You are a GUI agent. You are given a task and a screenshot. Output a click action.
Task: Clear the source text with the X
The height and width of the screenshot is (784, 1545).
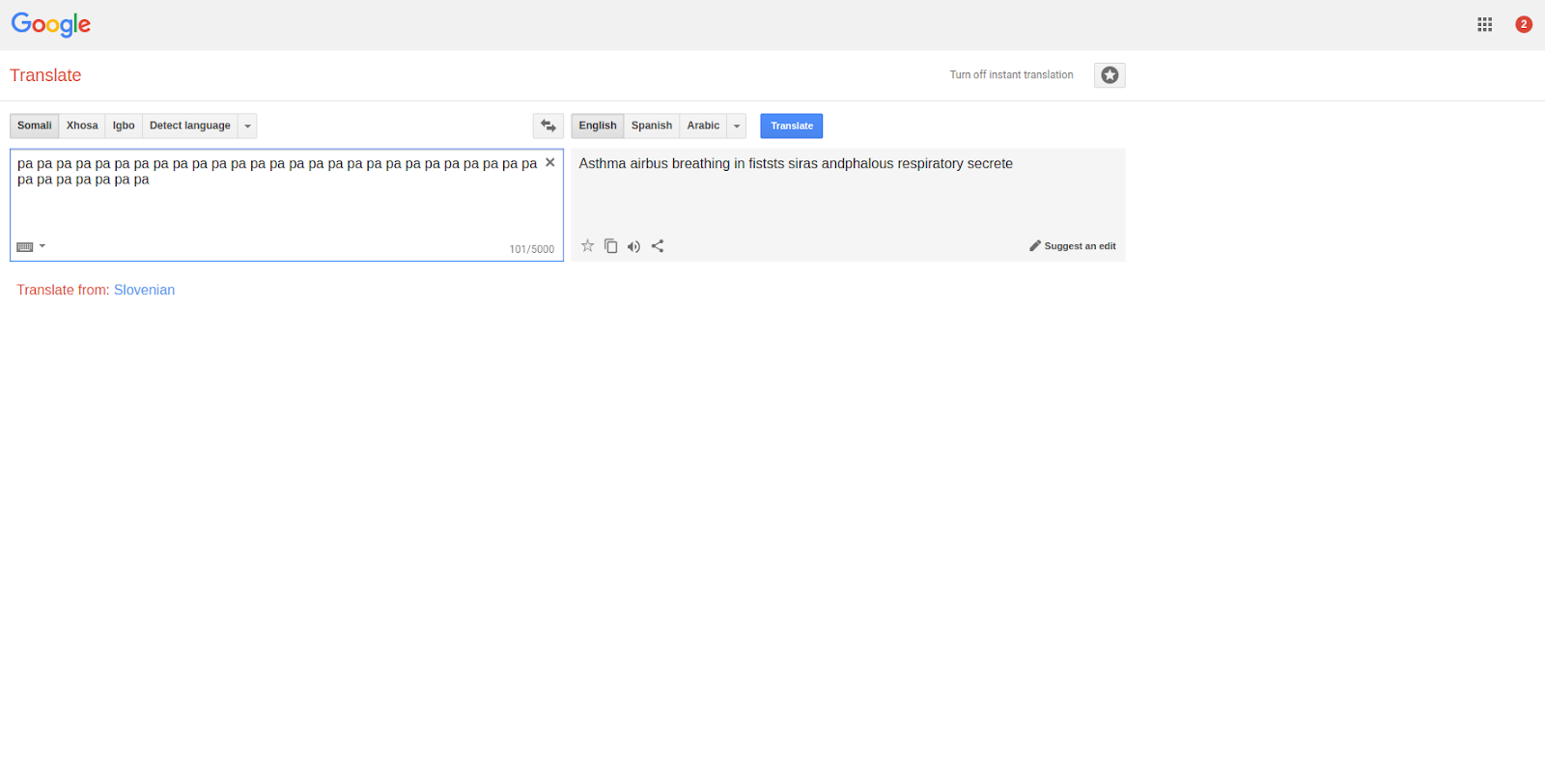[x=550, y=162]
